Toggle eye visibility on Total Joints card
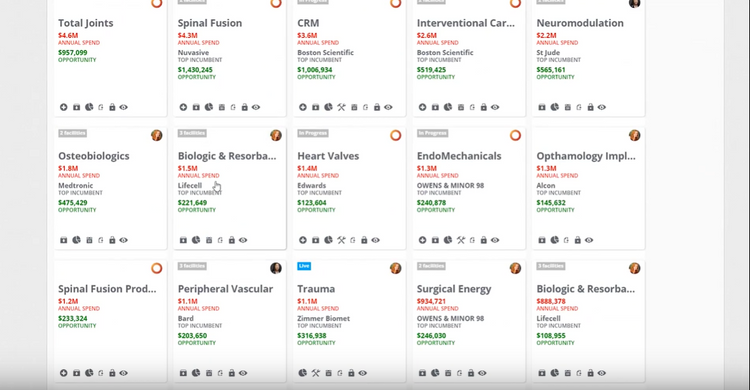 click(x=123, y=107)
